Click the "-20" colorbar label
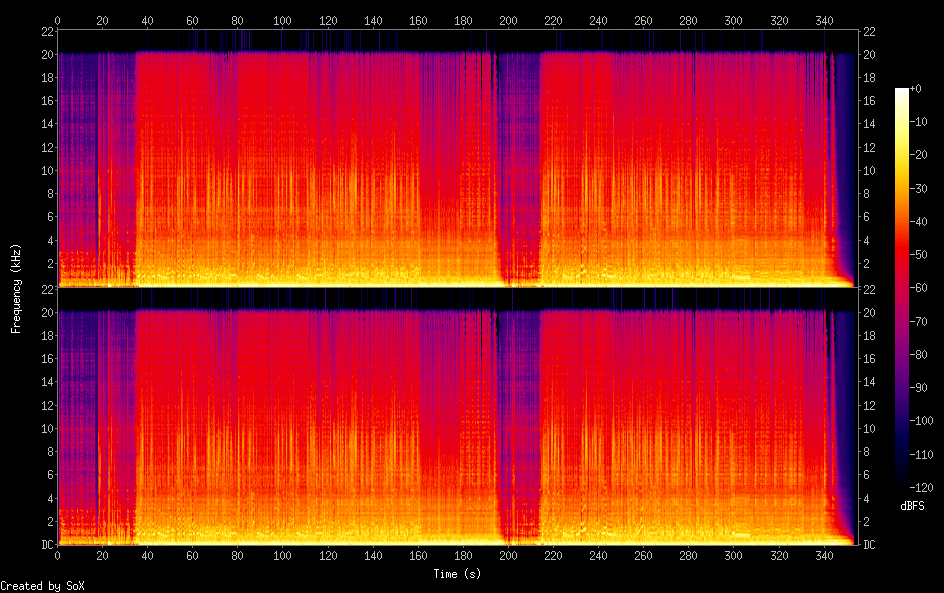 click(919, 155)
